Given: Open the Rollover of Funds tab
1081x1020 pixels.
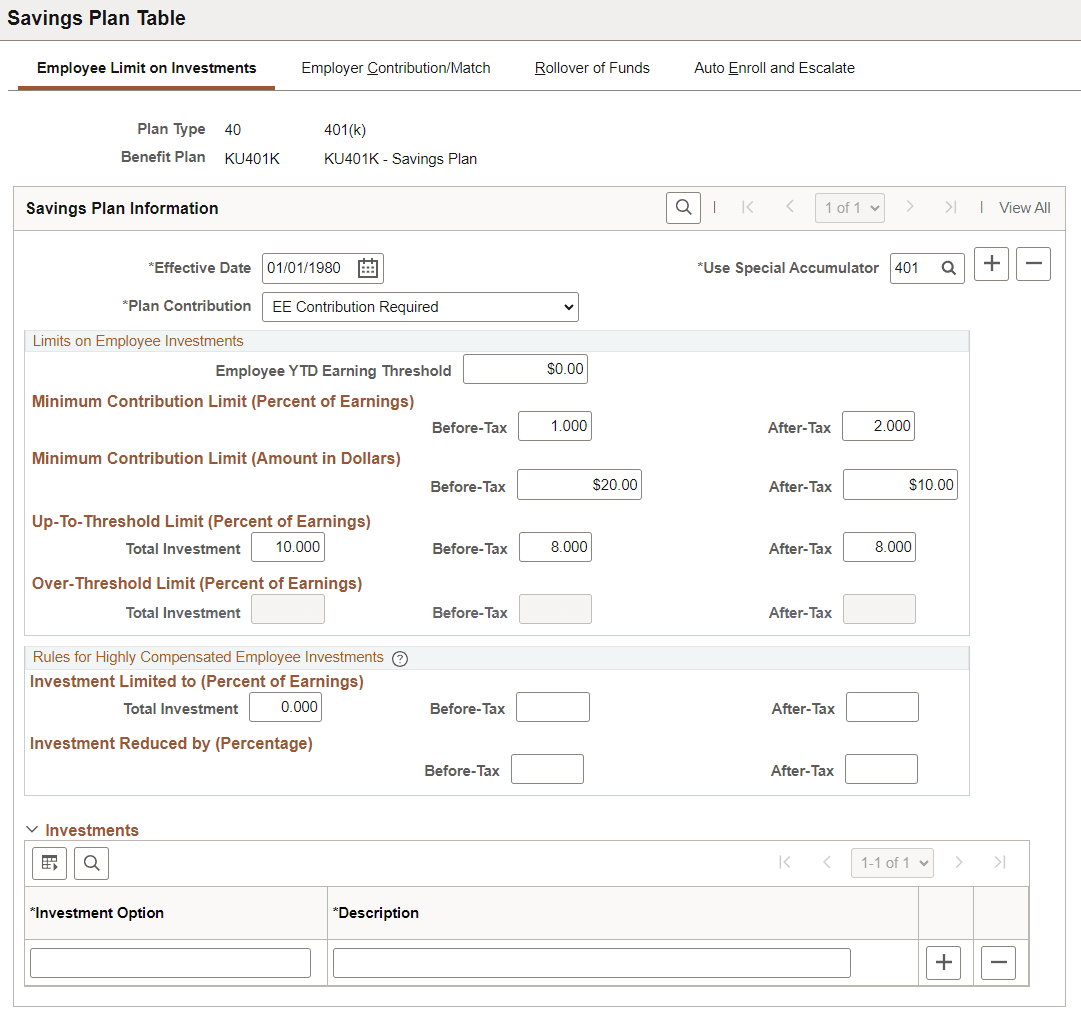Looking at the screenshot, I should (591, 67).
